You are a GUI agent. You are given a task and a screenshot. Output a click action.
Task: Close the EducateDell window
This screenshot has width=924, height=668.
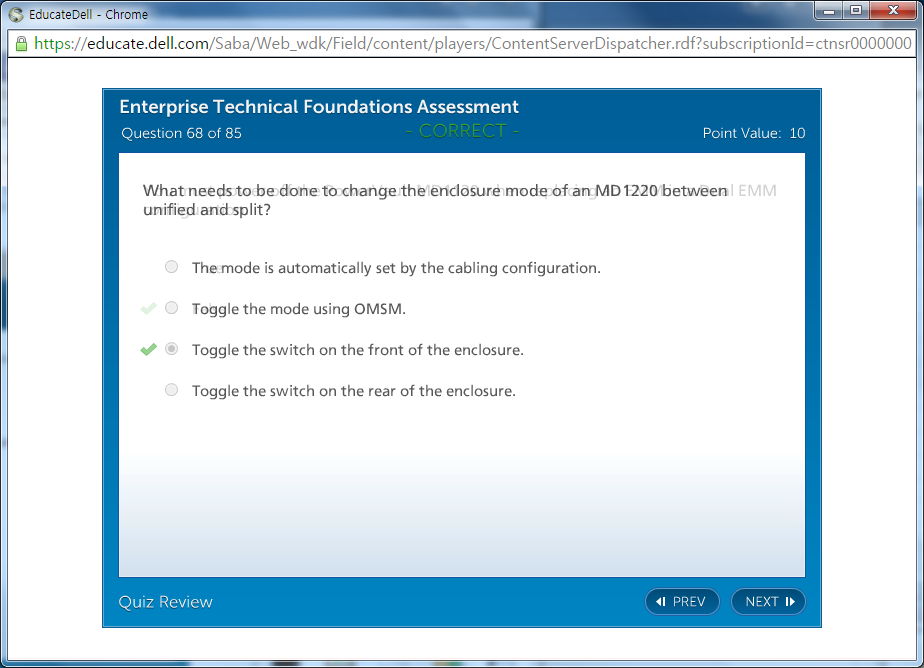point(892,11)
